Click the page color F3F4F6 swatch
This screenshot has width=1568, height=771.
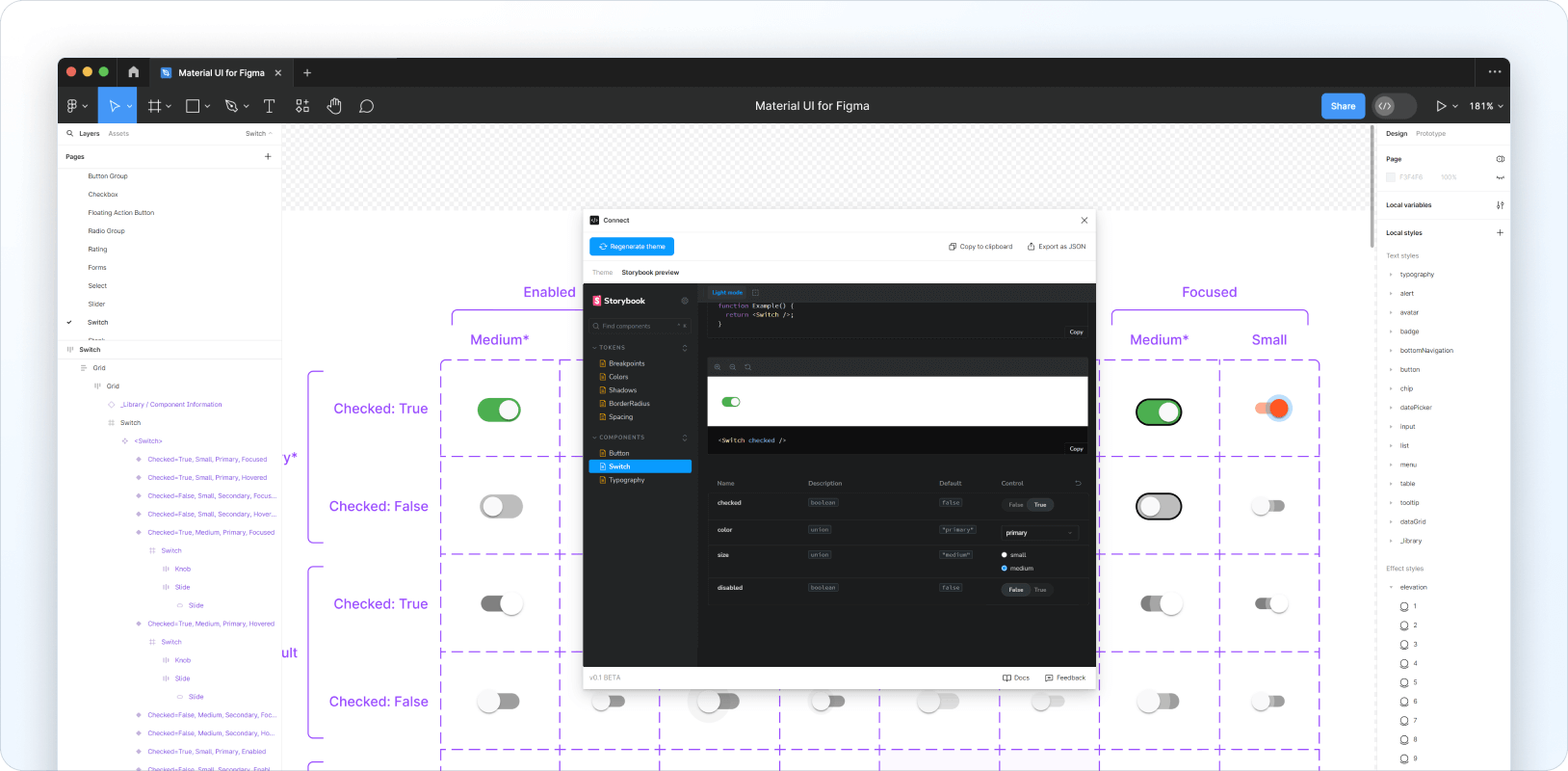[1391, 177]
